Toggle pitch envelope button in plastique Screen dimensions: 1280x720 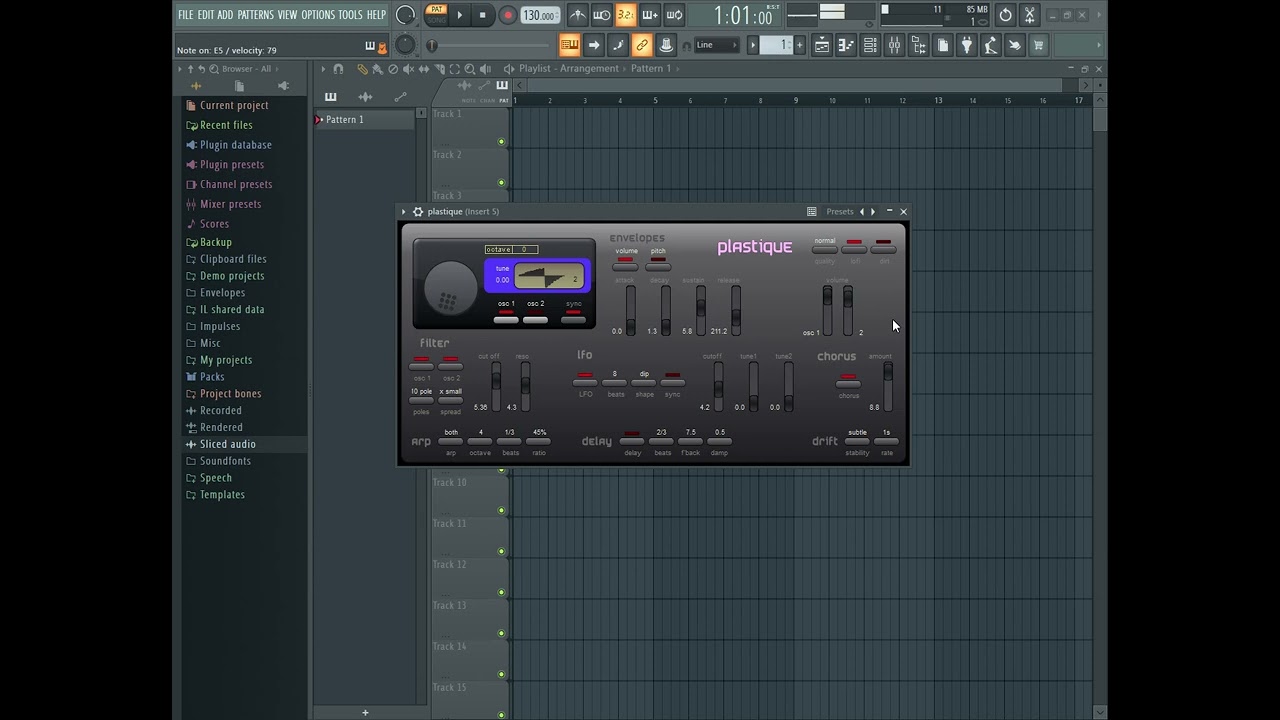click(x=658, y=266)
